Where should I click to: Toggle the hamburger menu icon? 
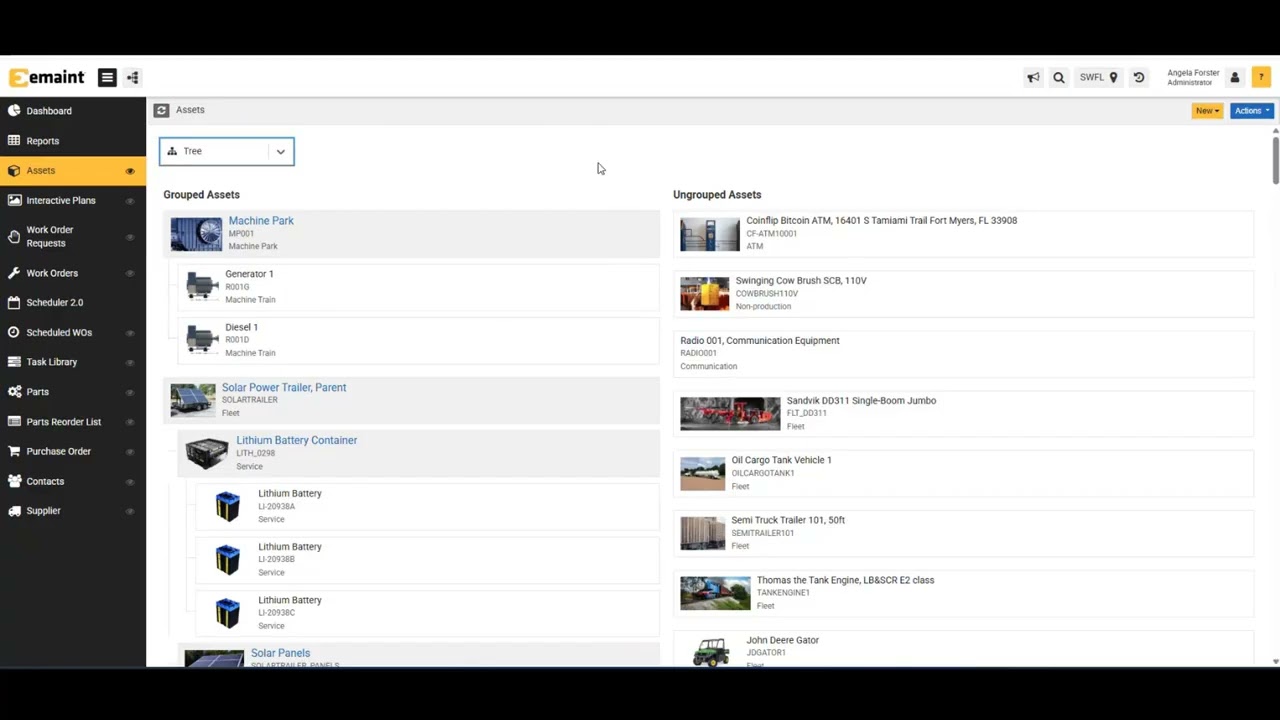point(107,78)
